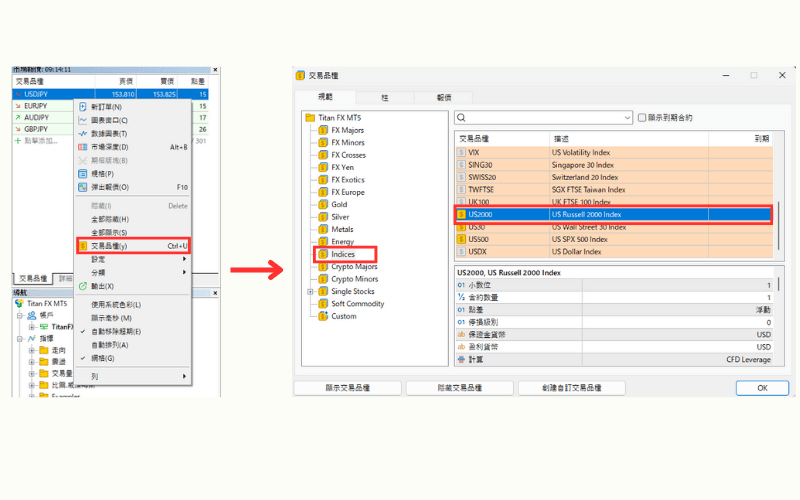Click the 顯示交易品種 button

click(348, 388)
